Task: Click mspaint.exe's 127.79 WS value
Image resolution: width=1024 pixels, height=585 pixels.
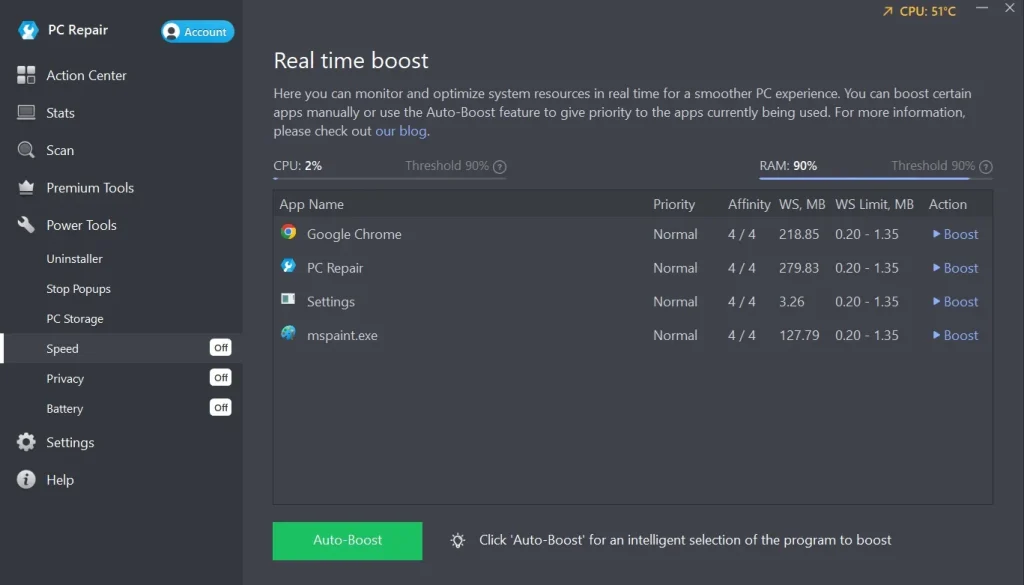Action: pyautogui.click(x=799, y=335)
